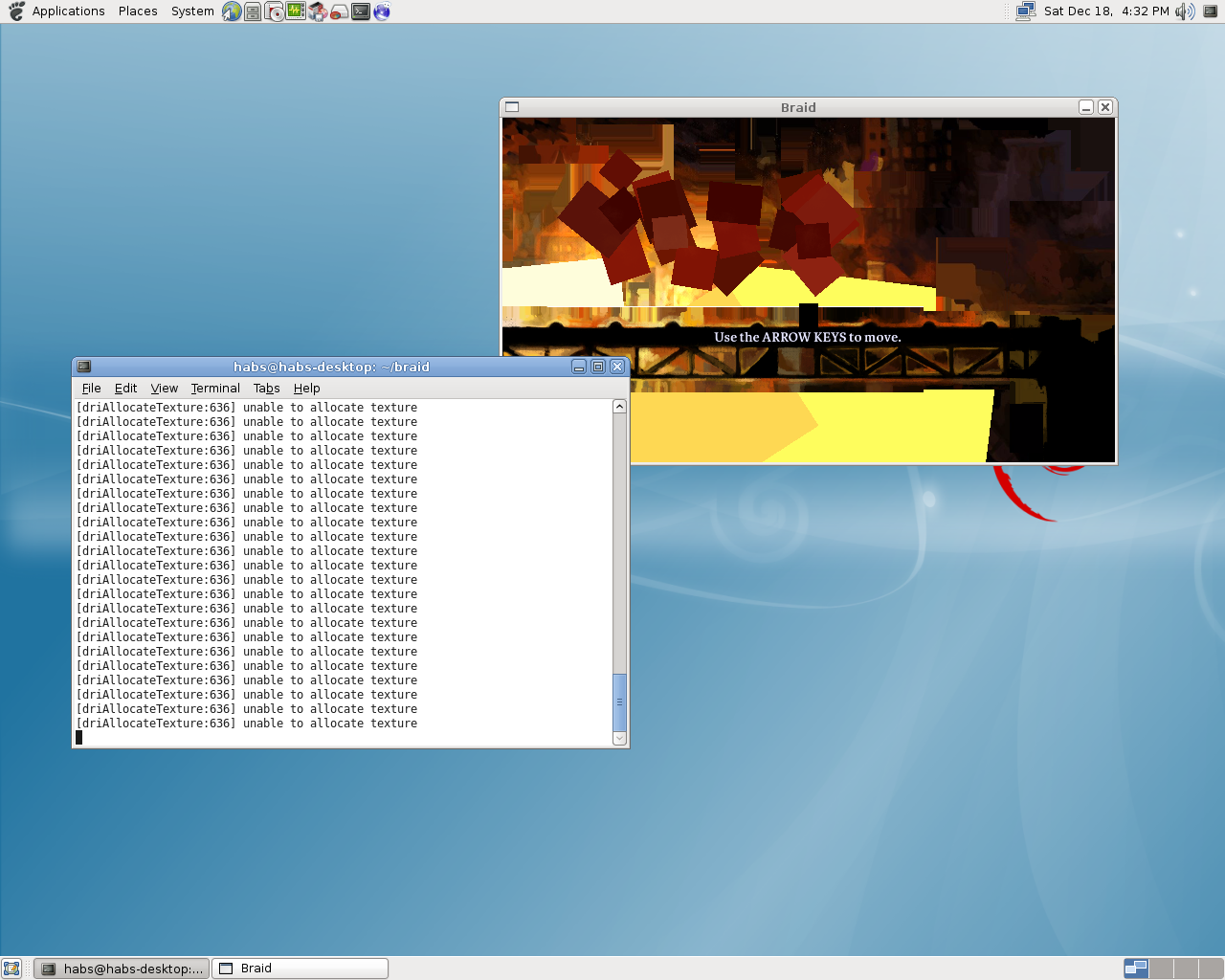Viewport: 1225px width, 980px height.
Task: Click the Show Desktop button in bottom panel
Action: (11, 969)
